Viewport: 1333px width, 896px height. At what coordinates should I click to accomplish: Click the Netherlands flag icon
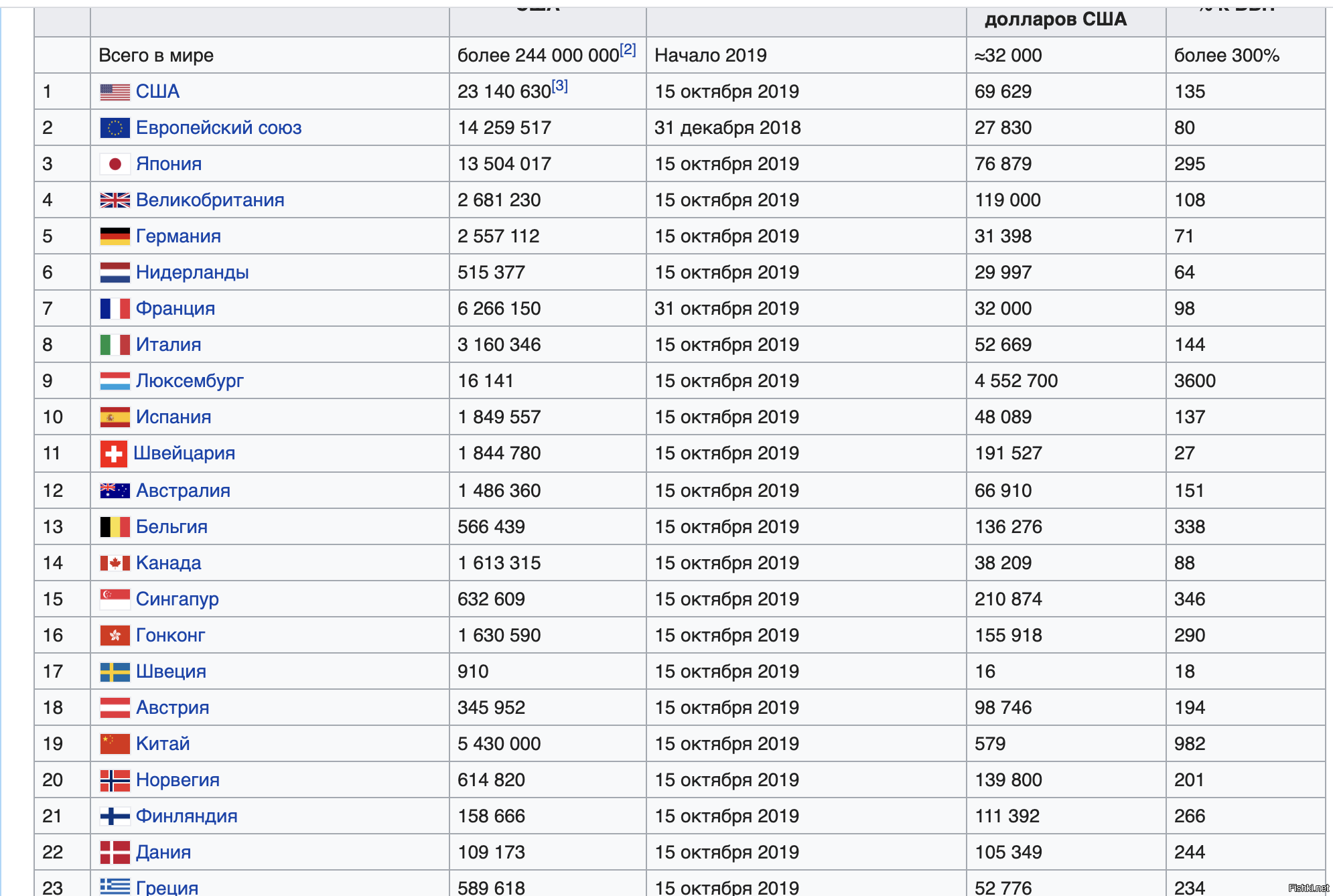(x=115, y=273)
